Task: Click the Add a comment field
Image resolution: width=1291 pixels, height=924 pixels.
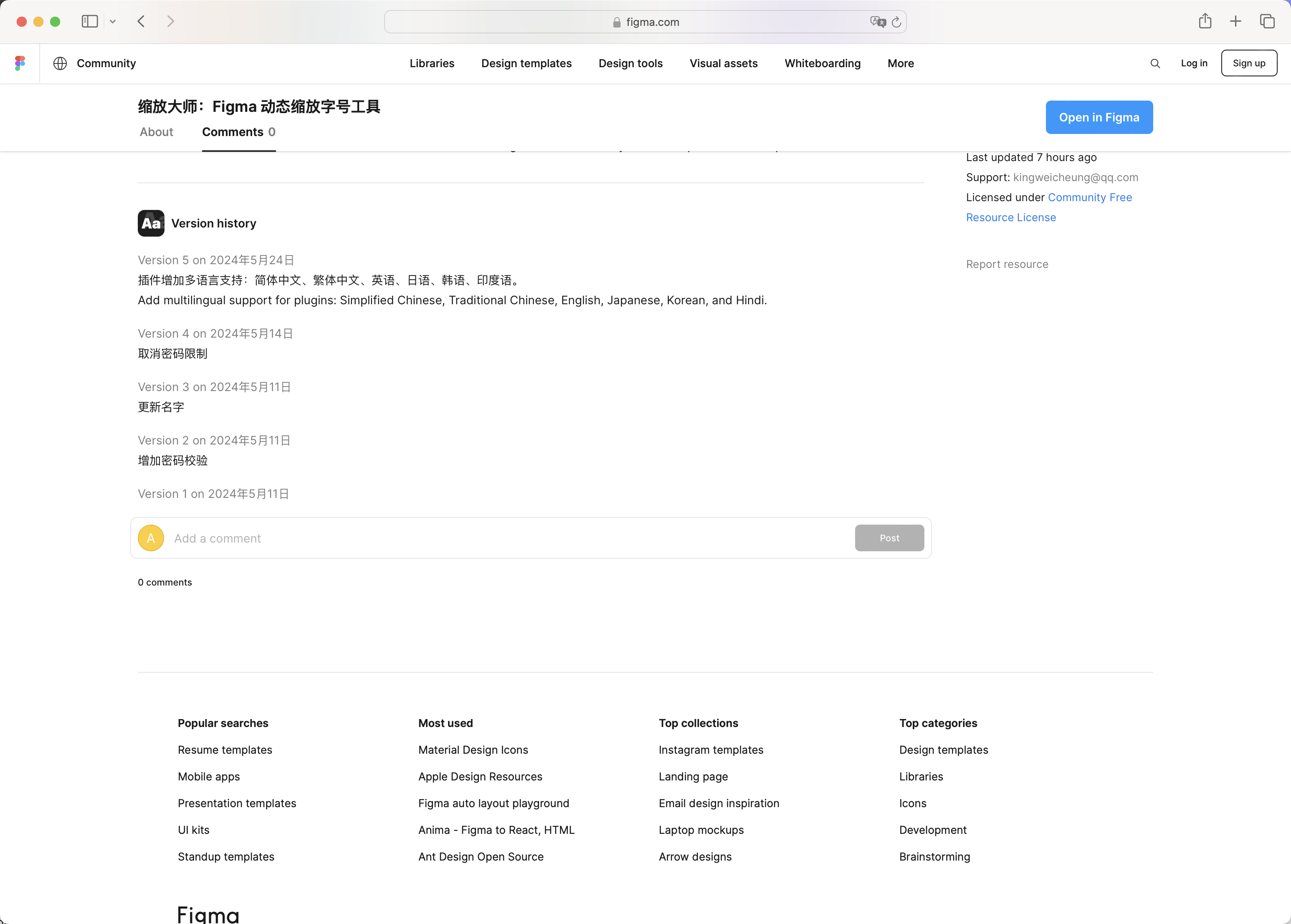Action: tap(509, 538)
